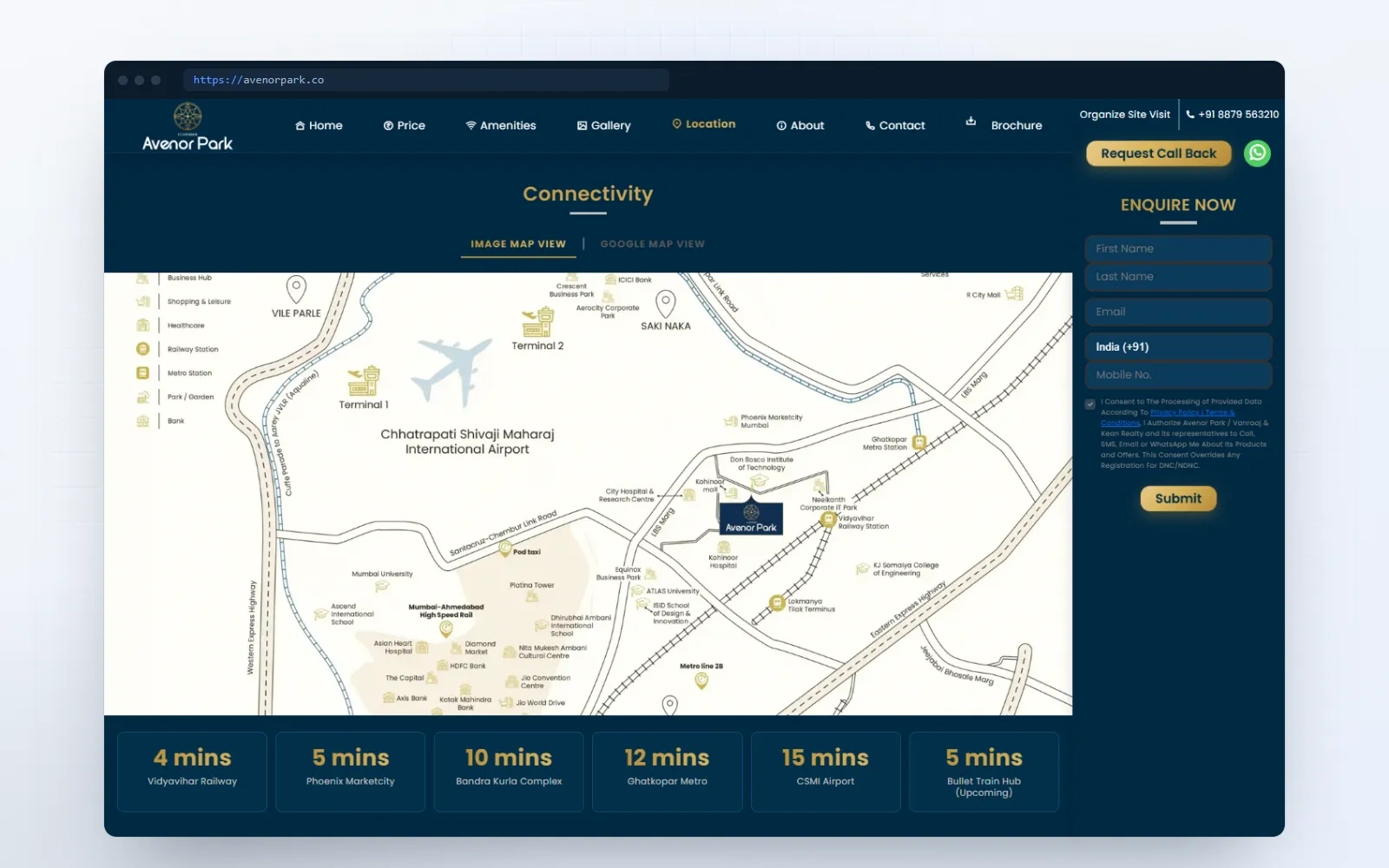The height and width of the screenshot is (868, 1389).
Task: Click the 5 mins Bullet Train Hub card
Action: coord(984,772)
